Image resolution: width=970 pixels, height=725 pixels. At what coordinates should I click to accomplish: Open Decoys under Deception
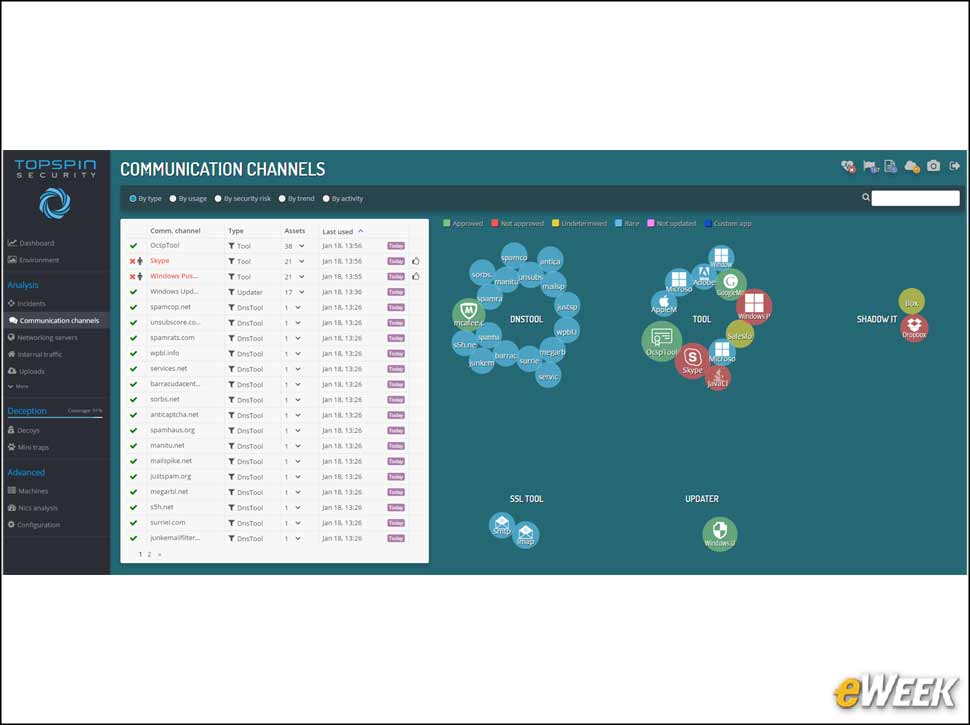pos(24,430)
